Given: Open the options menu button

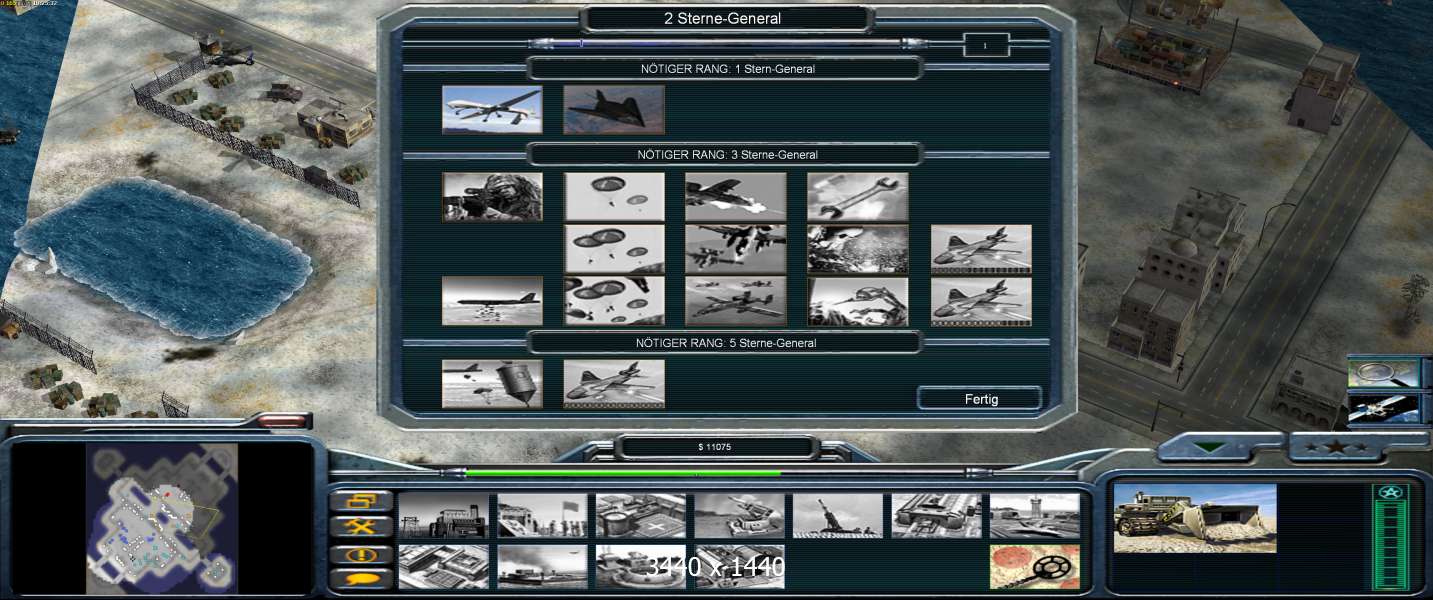Looking at the screenshot, I should click(361, 501).
